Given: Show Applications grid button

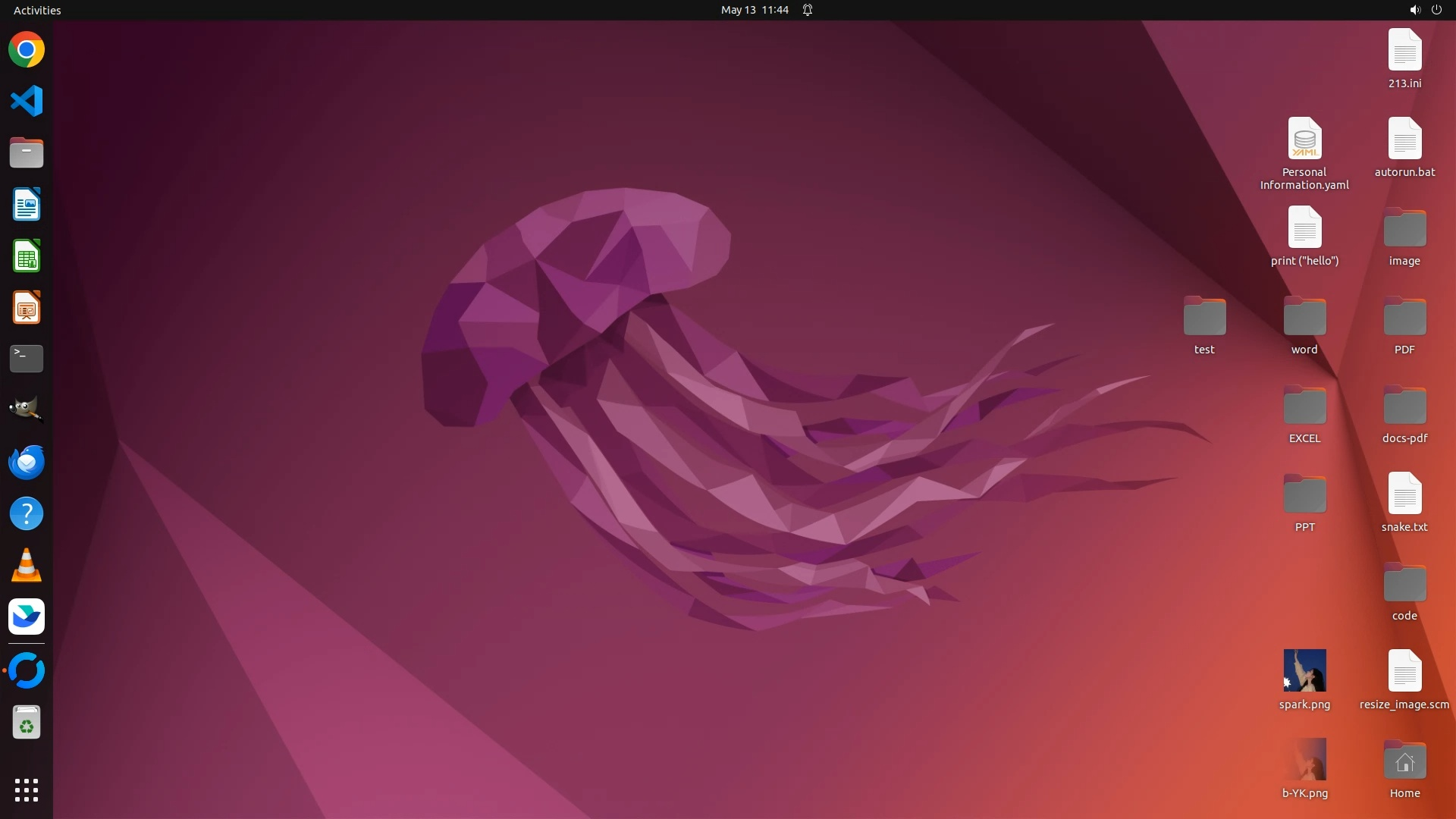Looking at the screenshot, I should [27, 789].
